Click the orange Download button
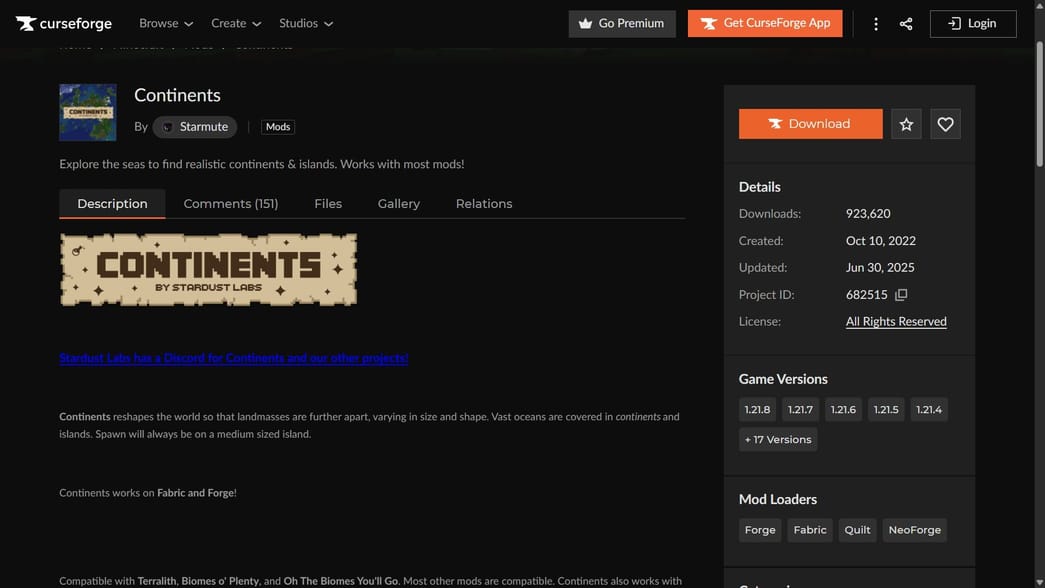Image resolution: width=1045 pixels, height=588 pixels. coord(810,123)
